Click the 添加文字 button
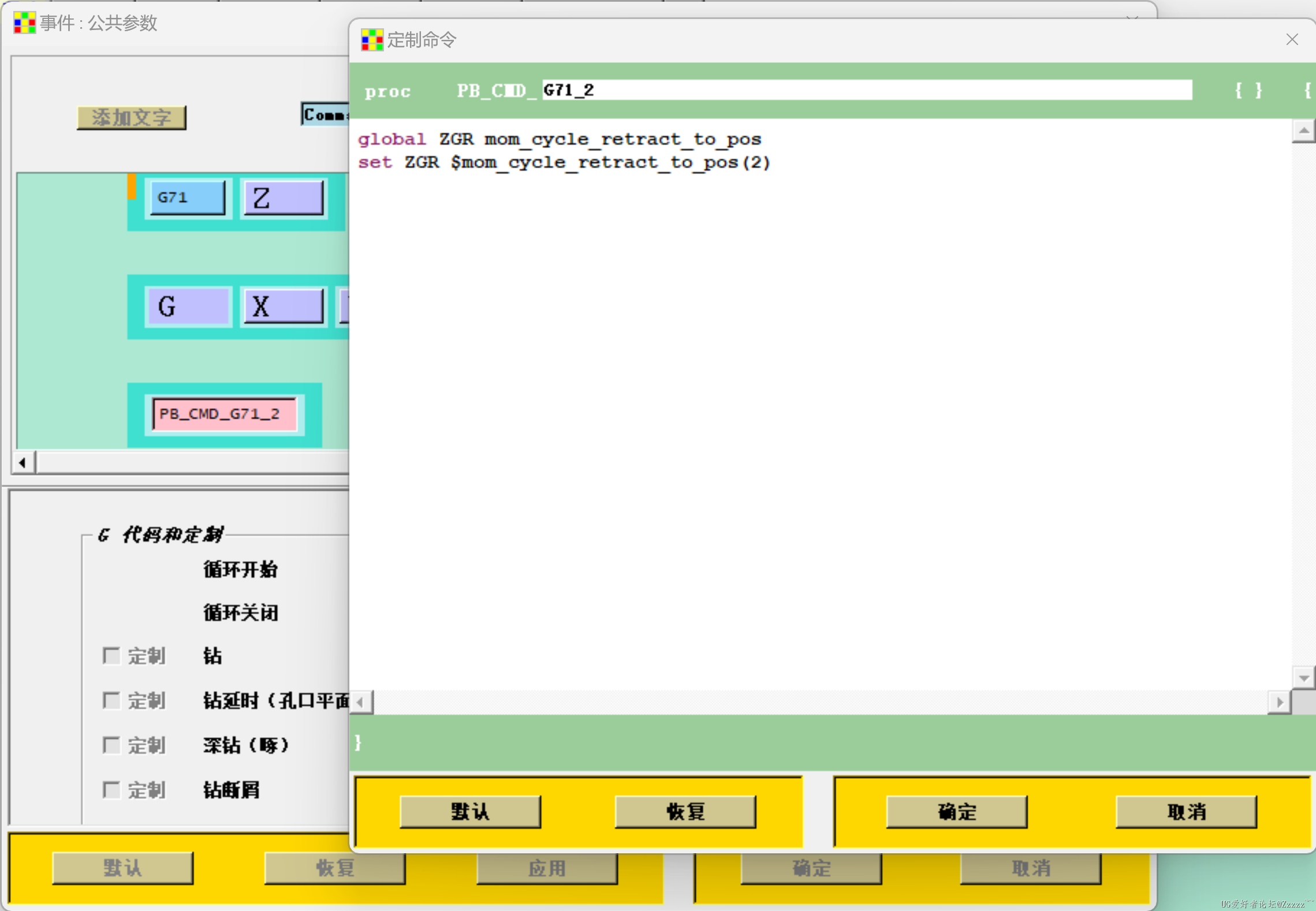 [132, 118]
